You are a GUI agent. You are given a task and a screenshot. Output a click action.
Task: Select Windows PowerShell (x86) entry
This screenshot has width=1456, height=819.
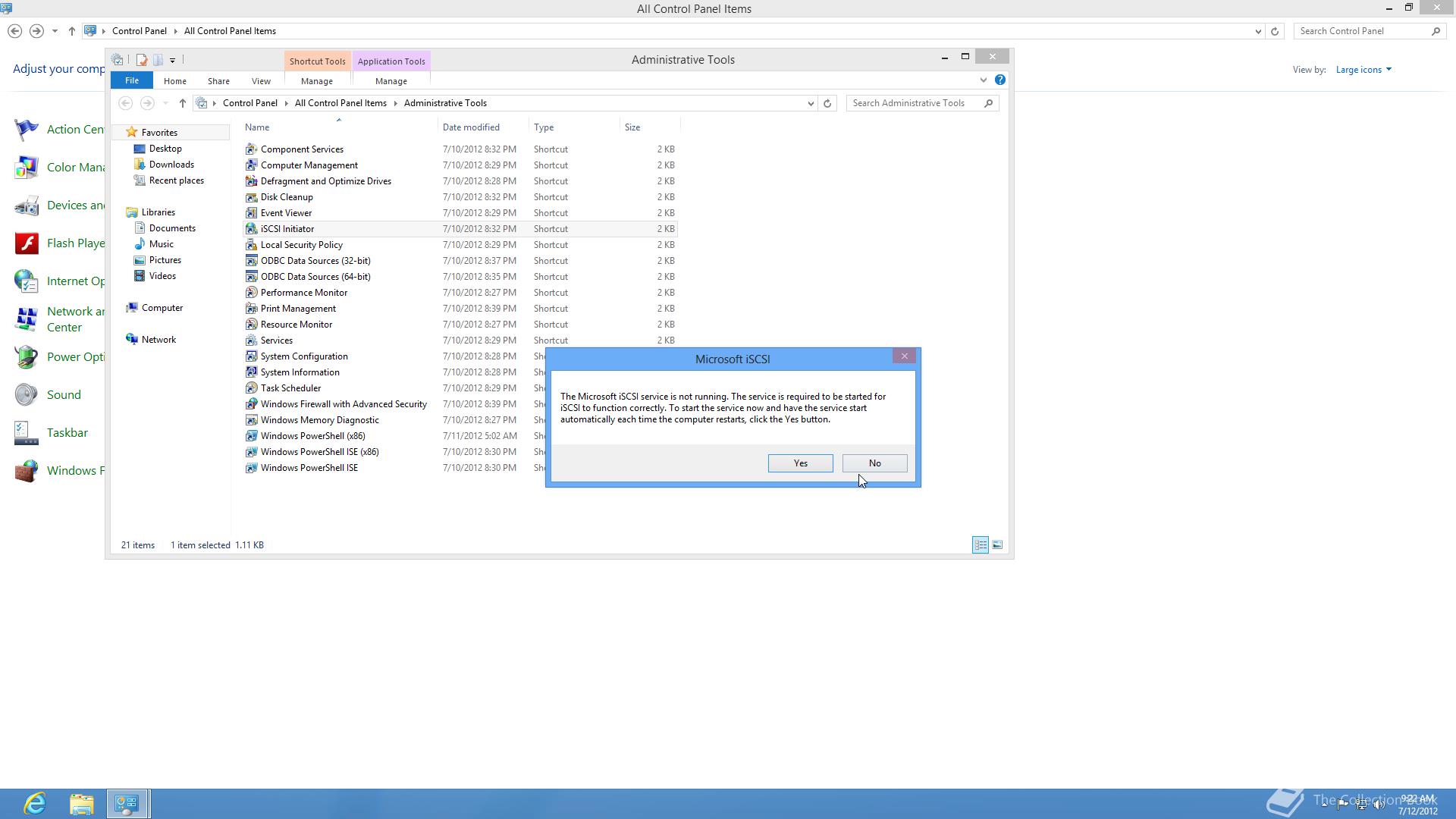pos(312,436)
